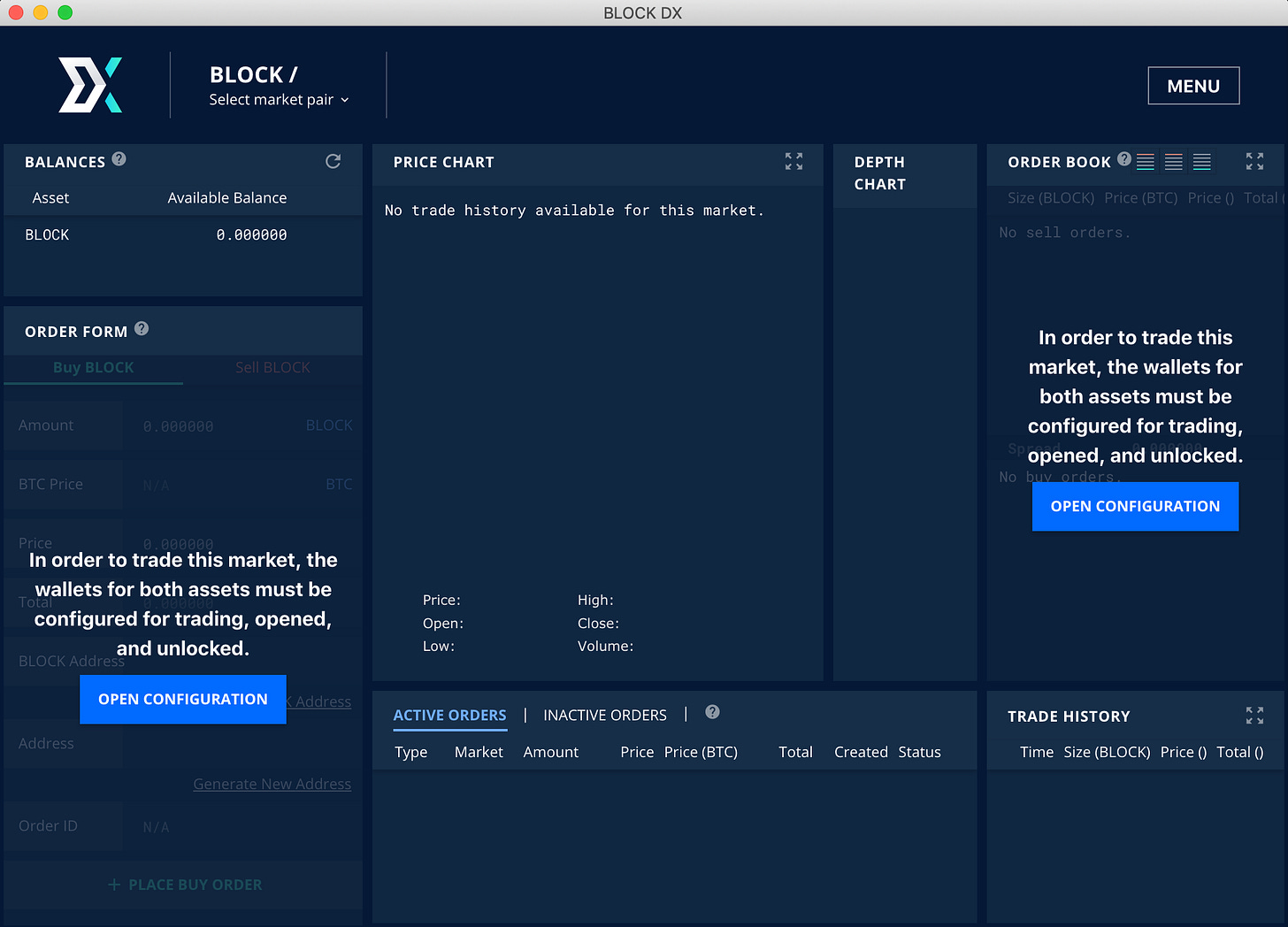Expand the Price Chart to fullscreen
The image size is (1288, 927).
click(793, 161)
